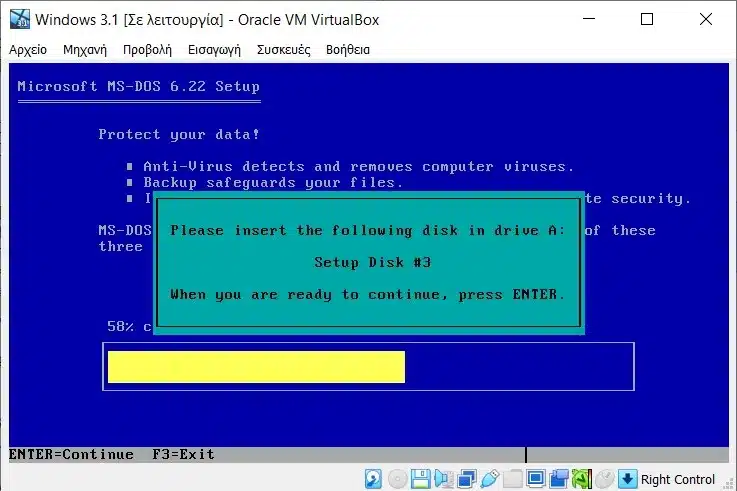The image size is (737, 491).
Task: Click the Setup Disk #3 text
Action: tap(372, 262)
